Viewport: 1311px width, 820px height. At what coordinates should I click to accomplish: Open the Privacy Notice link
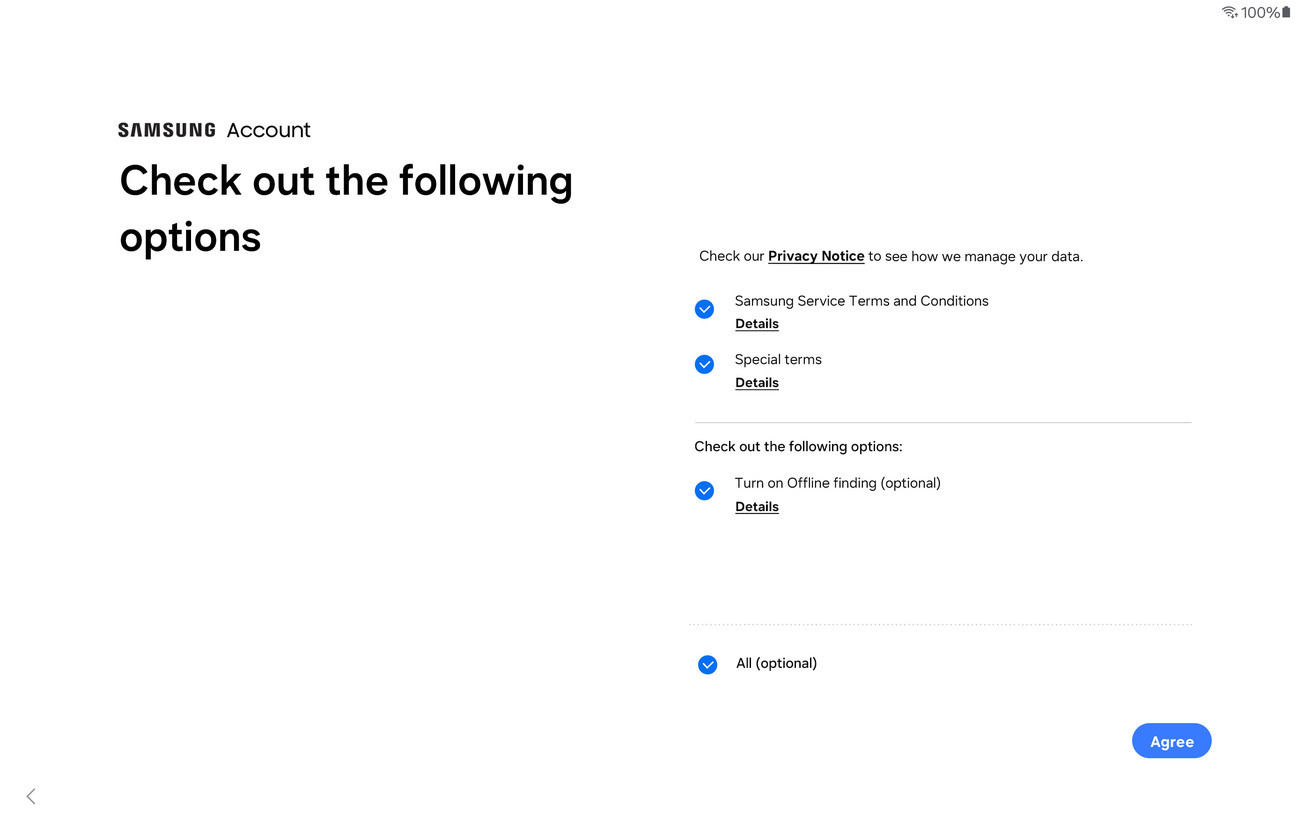click(815, 256)
